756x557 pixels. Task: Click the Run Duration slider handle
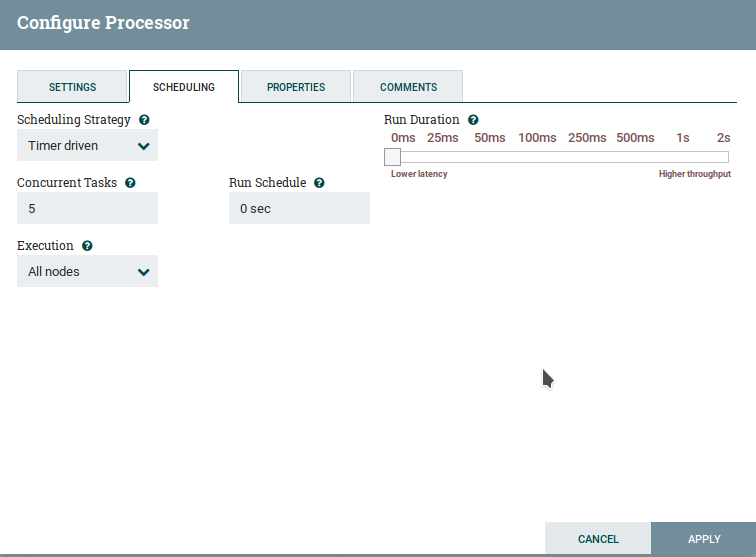coord(392,157)
